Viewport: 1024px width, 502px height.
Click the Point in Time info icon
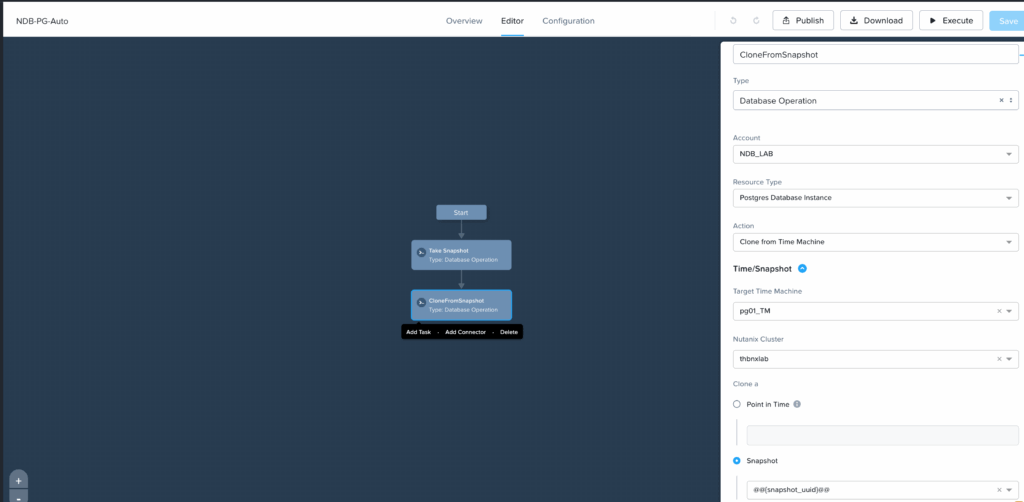(x=797, y=404)
